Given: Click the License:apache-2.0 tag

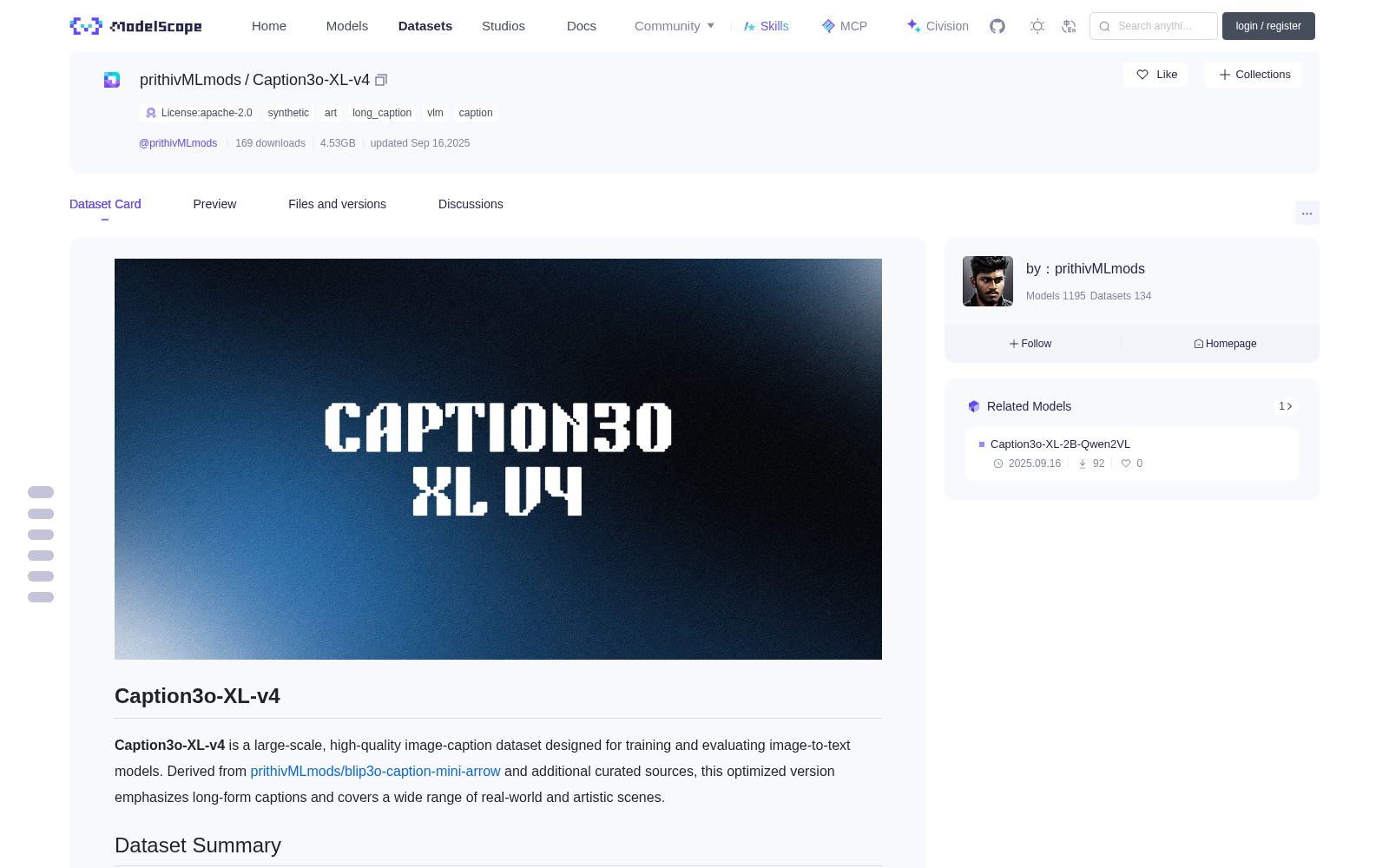Looking at the screenshot, I should tap(199, 113).
